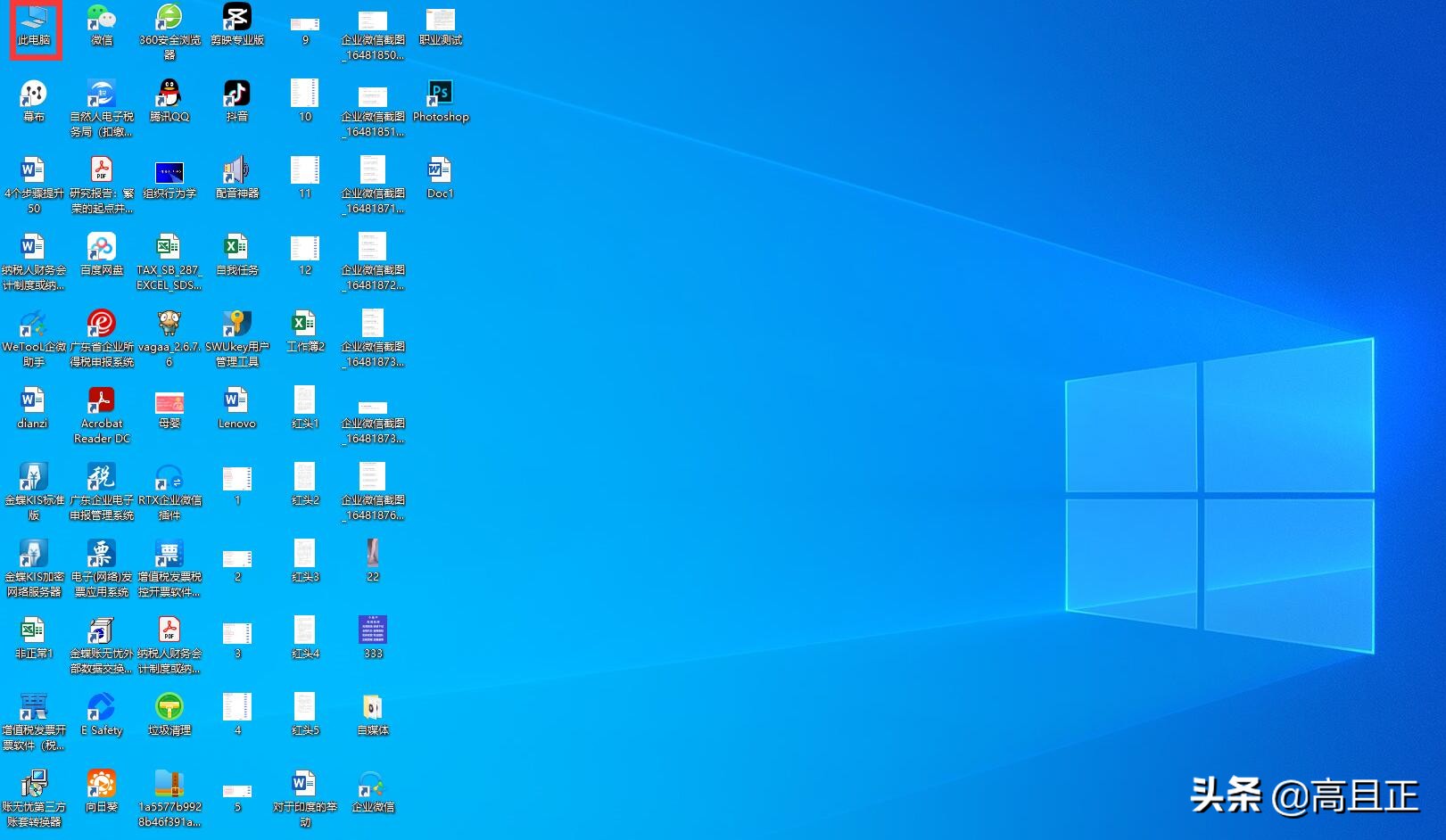
Task: Select the 红头1 document file
Action: pos(305,408)
